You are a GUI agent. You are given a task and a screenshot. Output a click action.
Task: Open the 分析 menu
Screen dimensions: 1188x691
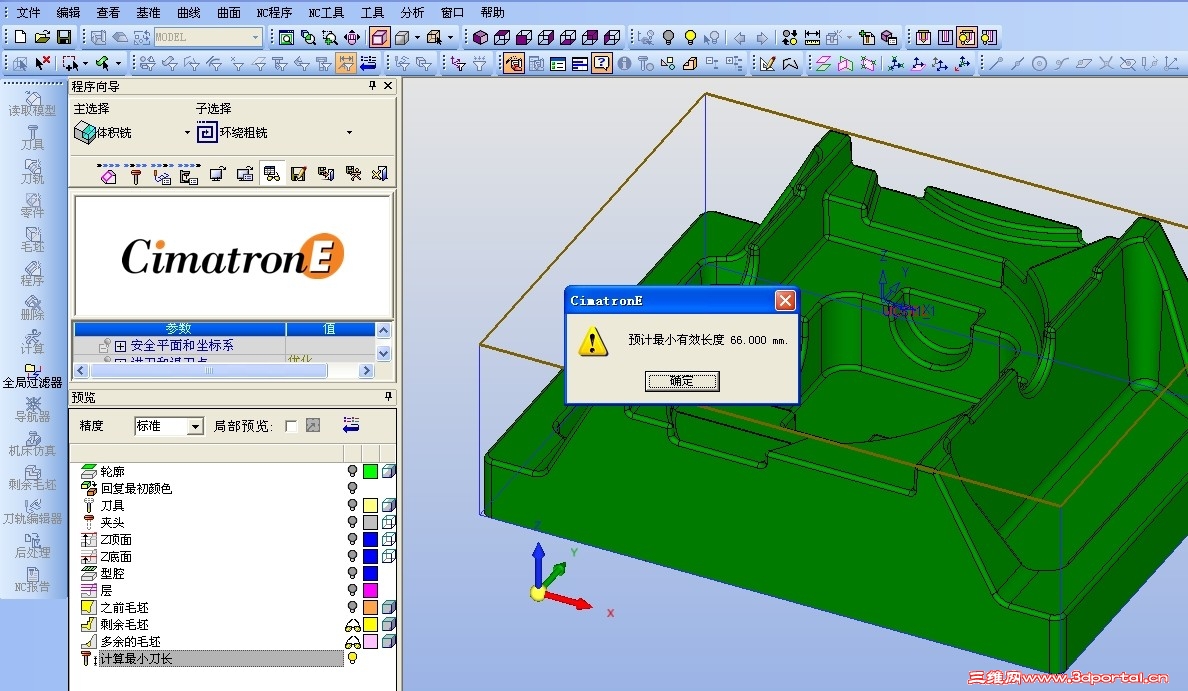pyautogui.click(x=412, y=12)
